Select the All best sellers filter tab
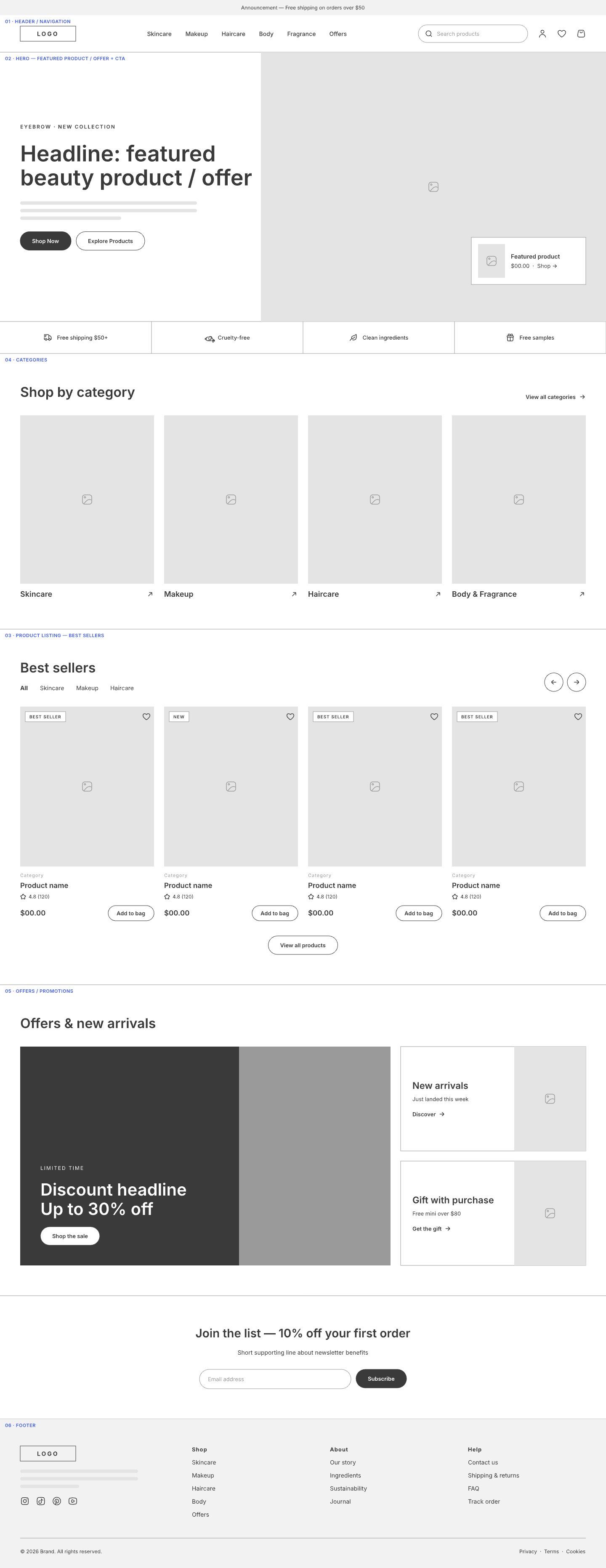Viewport: 606px width, 1568px height. (x=24, y=688)
